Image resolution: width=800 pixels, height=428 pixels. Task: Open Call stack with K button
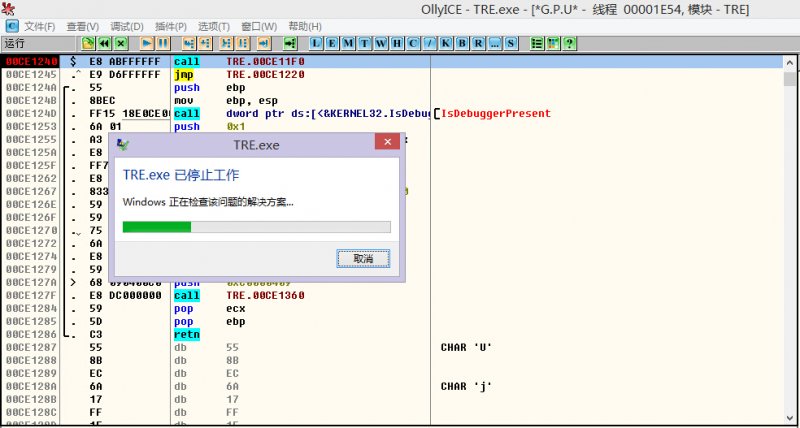click(445, 44)
